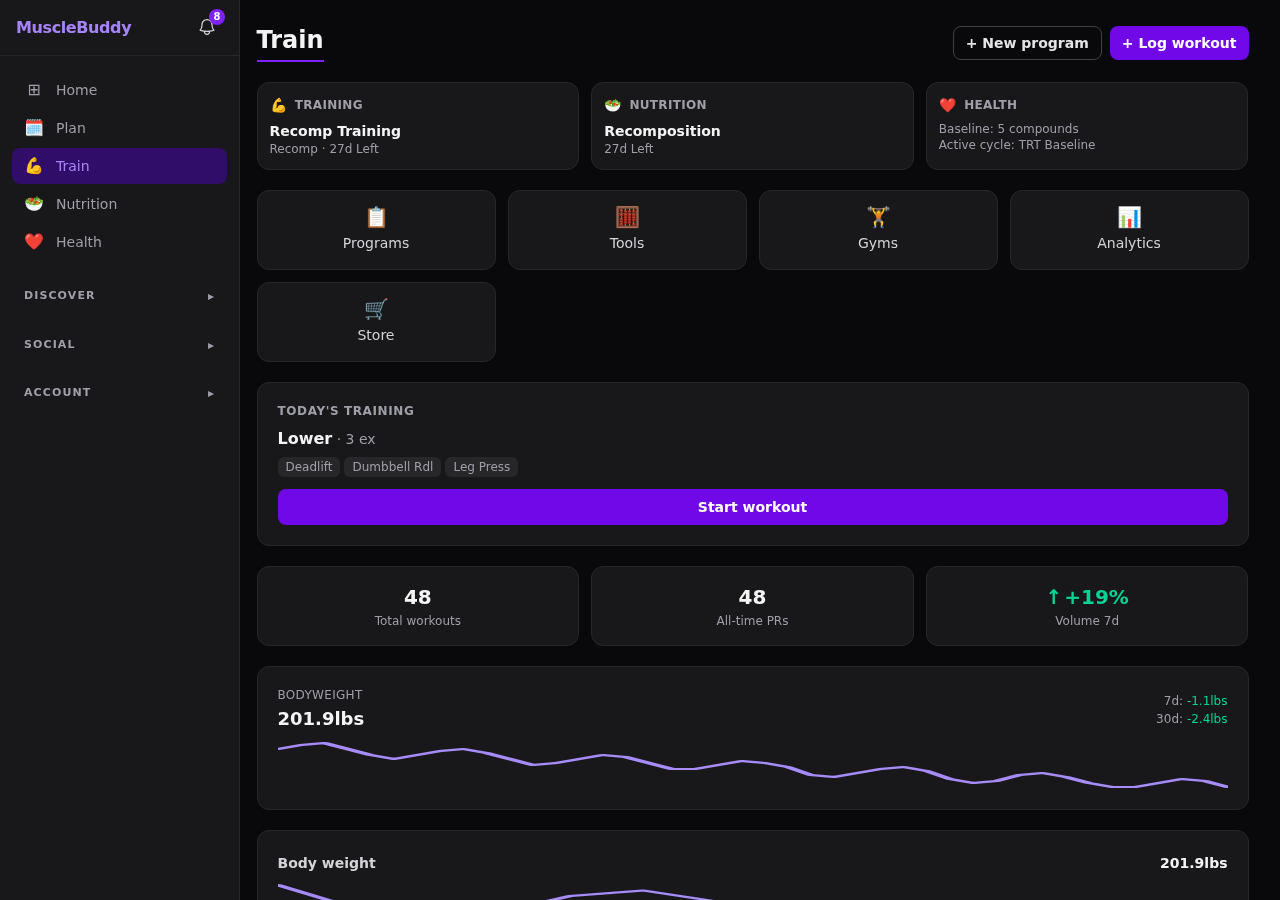The height and width of the screenshot is (900, 1280).
Task: Click the Log workout button
Action: click(x=1179, y=43)
